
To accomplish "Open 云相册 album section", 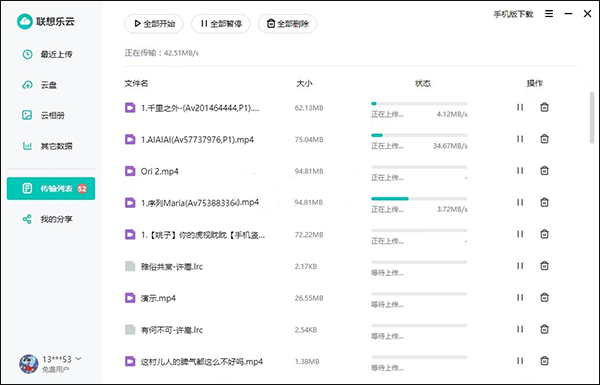I will click(x=43, y=115).
